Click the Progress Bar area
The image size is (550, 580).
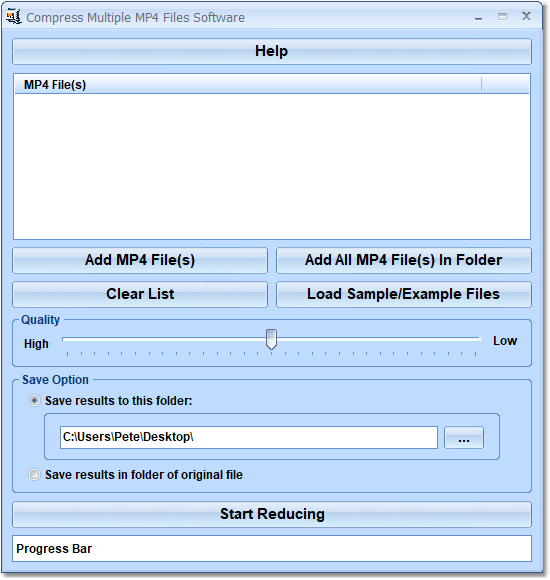pos(272,549)
